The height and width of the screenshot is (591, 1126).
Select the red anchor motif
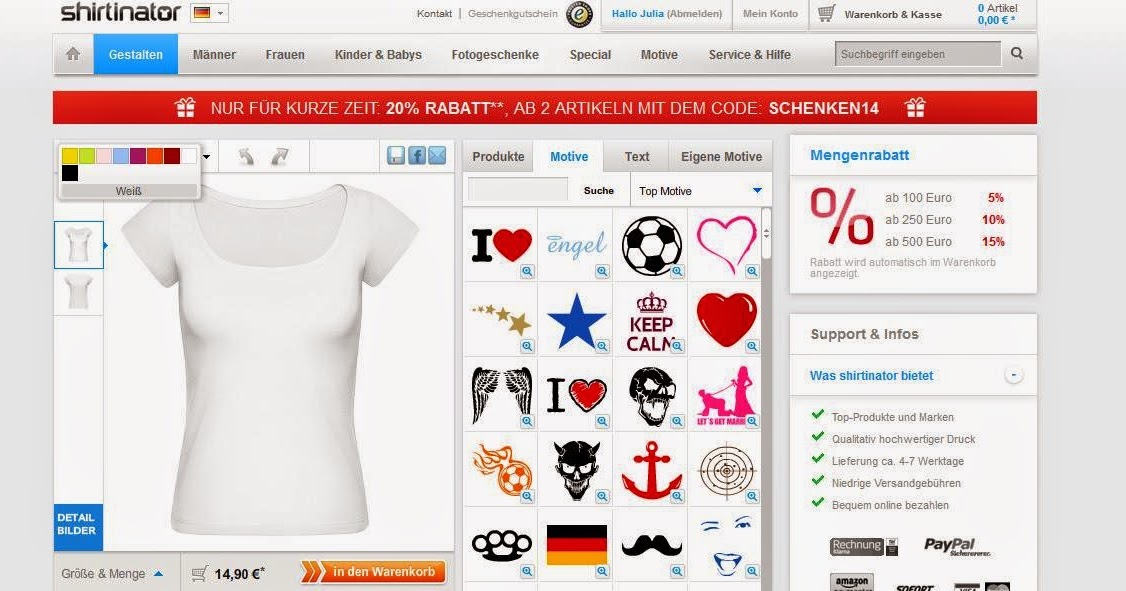click(x=651, y=470)
